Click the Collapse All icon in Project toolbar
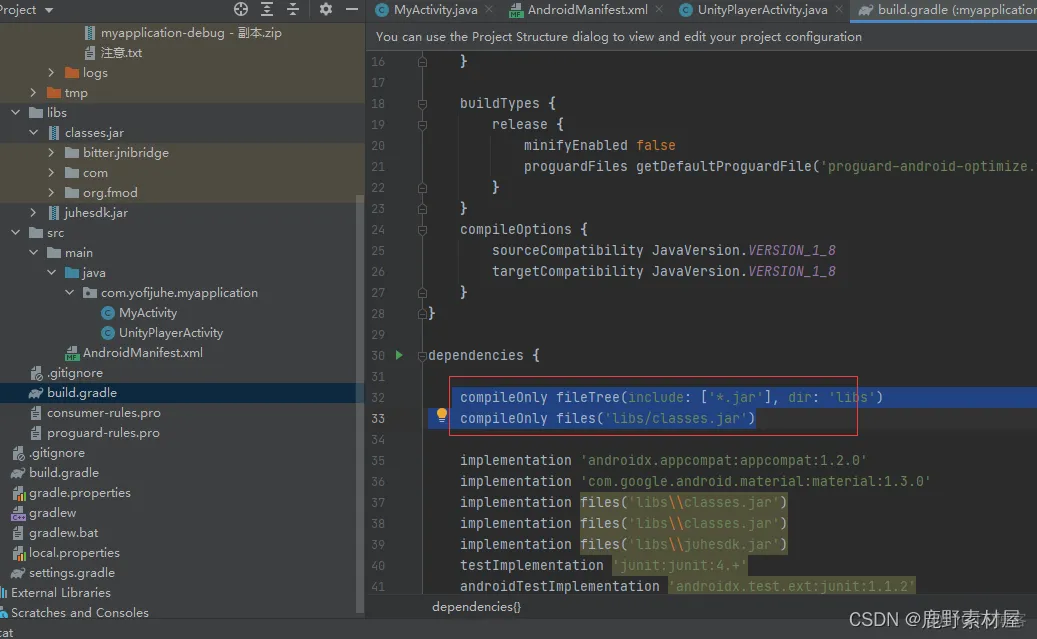Viewport: 1037px width, 639px height. [x=293, y=9]
